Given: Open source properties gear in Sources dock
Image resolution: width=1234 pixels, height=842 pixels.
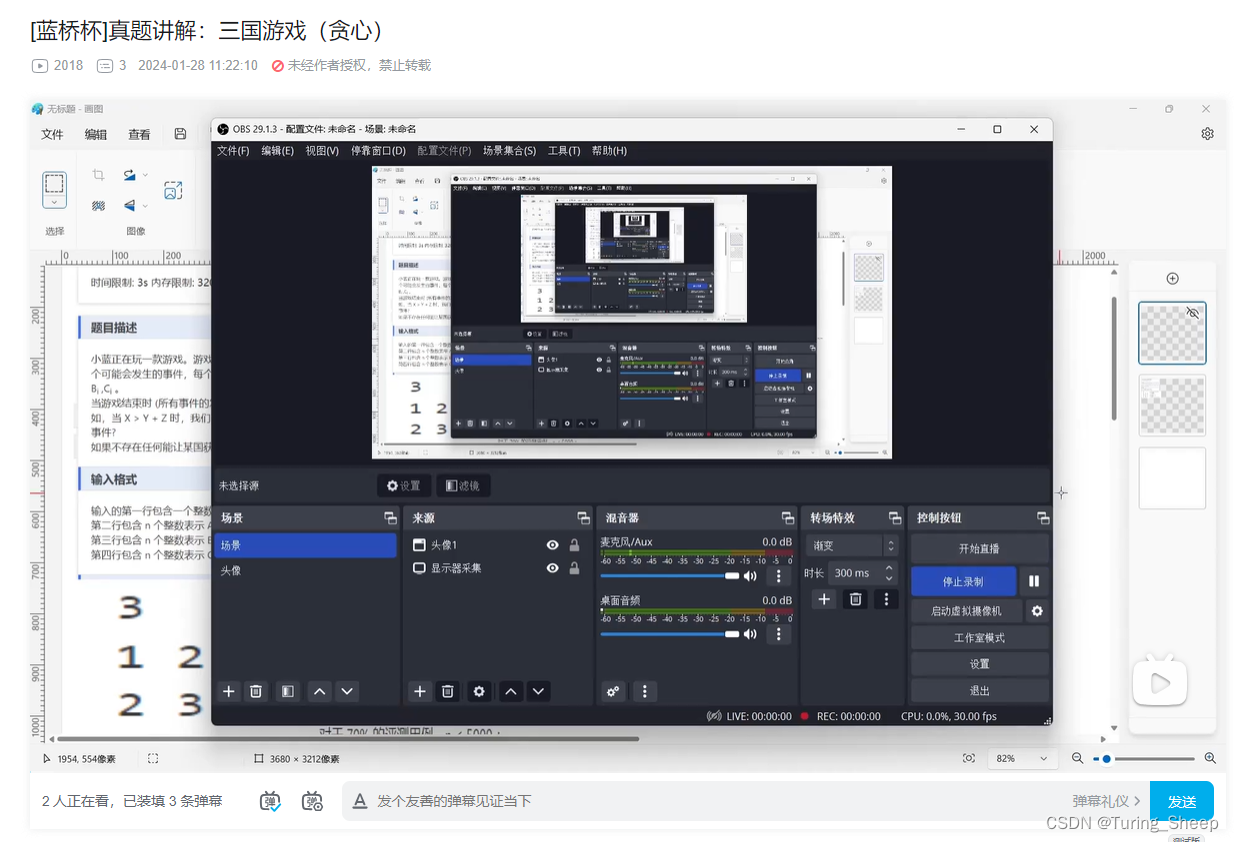Looking at the screenshot, I should (x=479, y=691).
